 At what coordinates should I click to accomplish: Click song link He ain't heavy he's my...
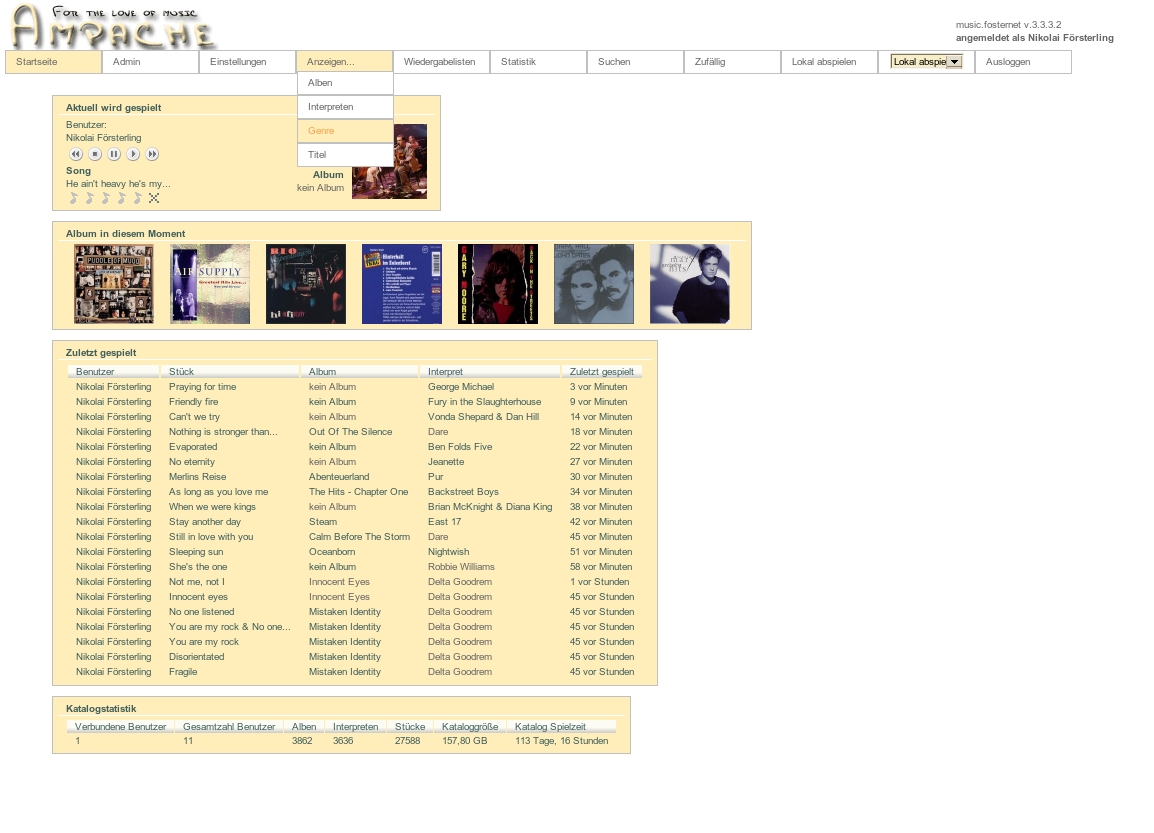point(118,184)
